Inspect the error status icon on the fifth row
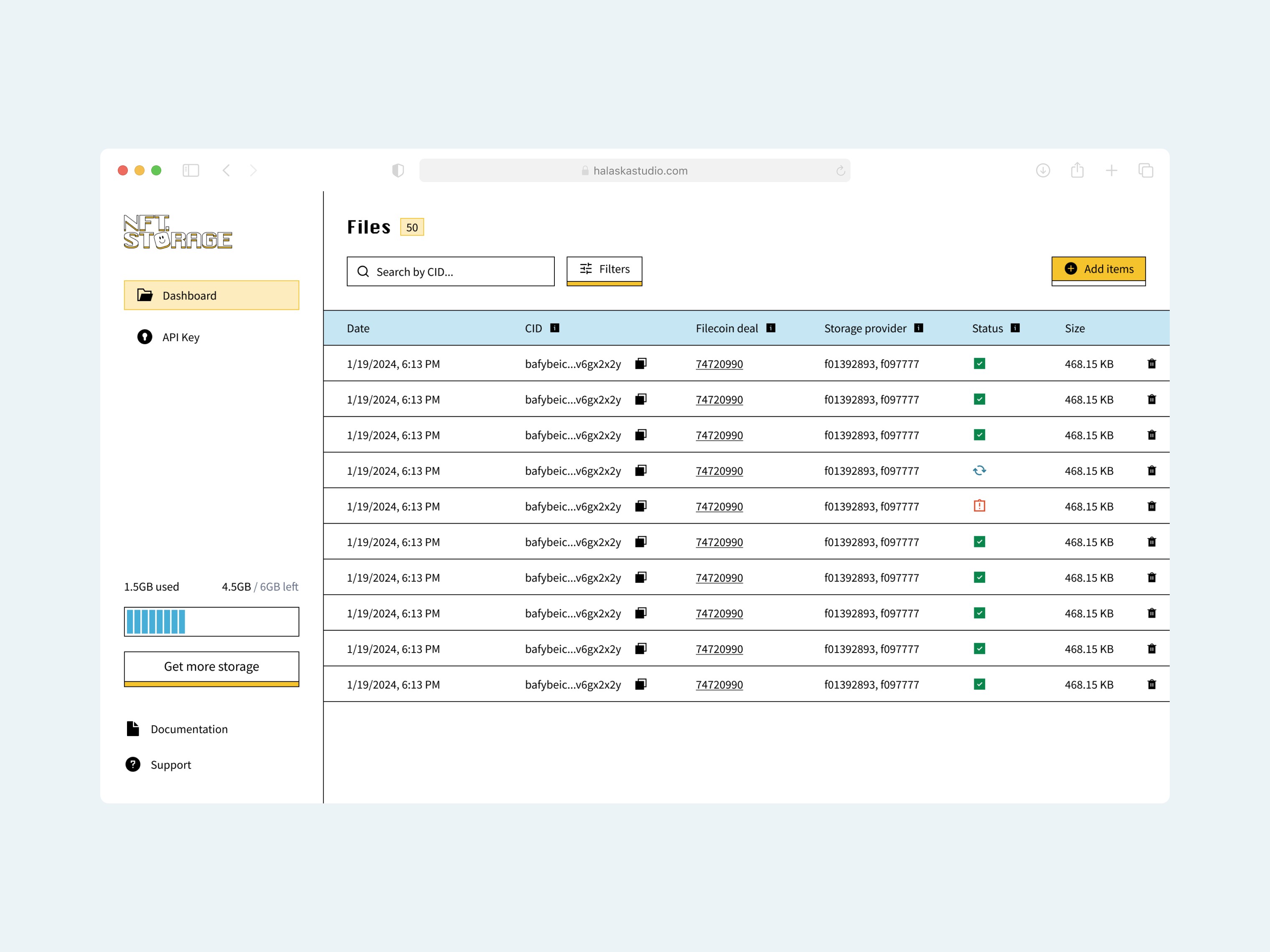 click(x=980, y=506)
